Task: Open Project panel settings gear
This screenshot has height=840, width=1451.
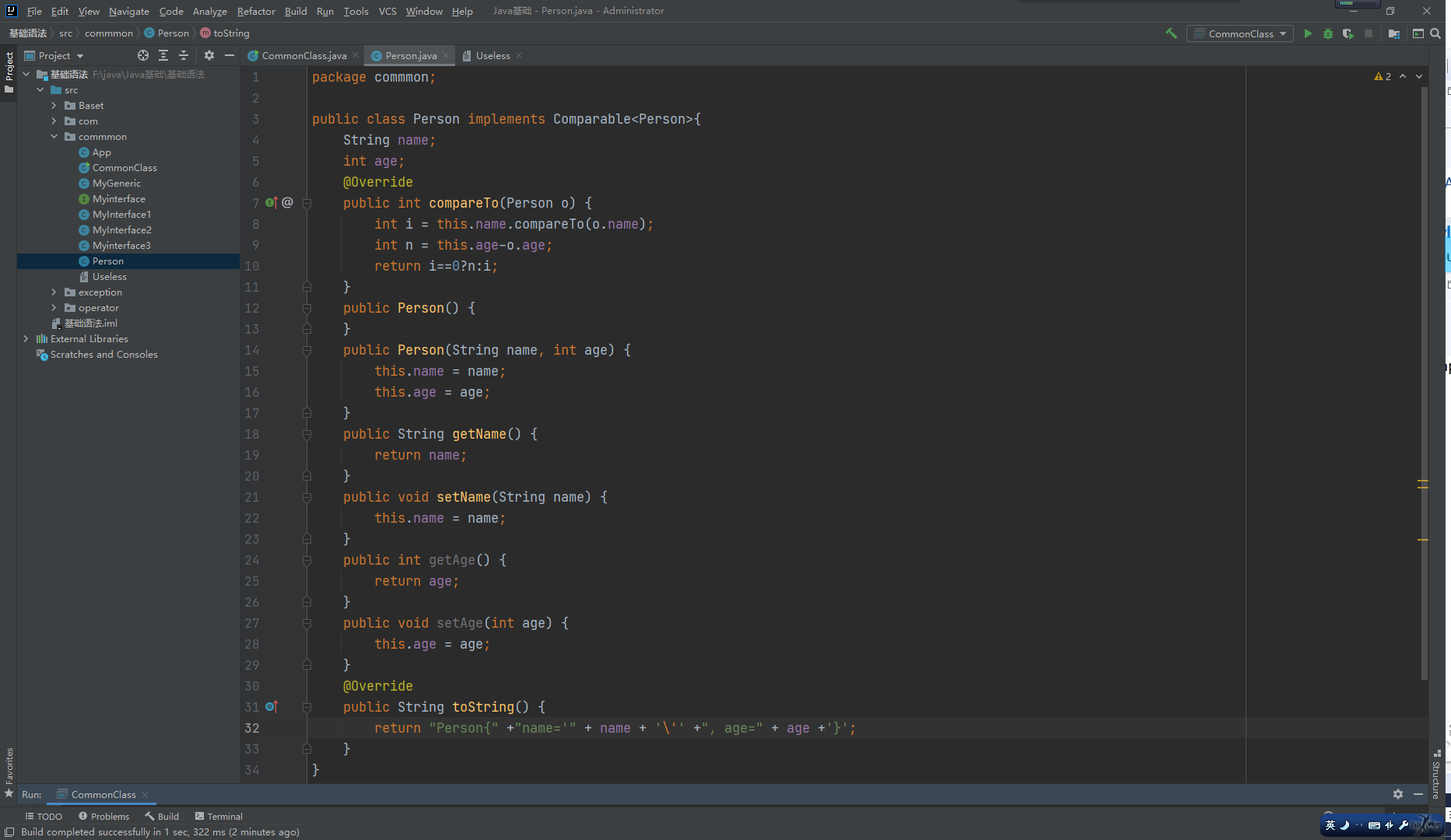Action: pos(209,55)
